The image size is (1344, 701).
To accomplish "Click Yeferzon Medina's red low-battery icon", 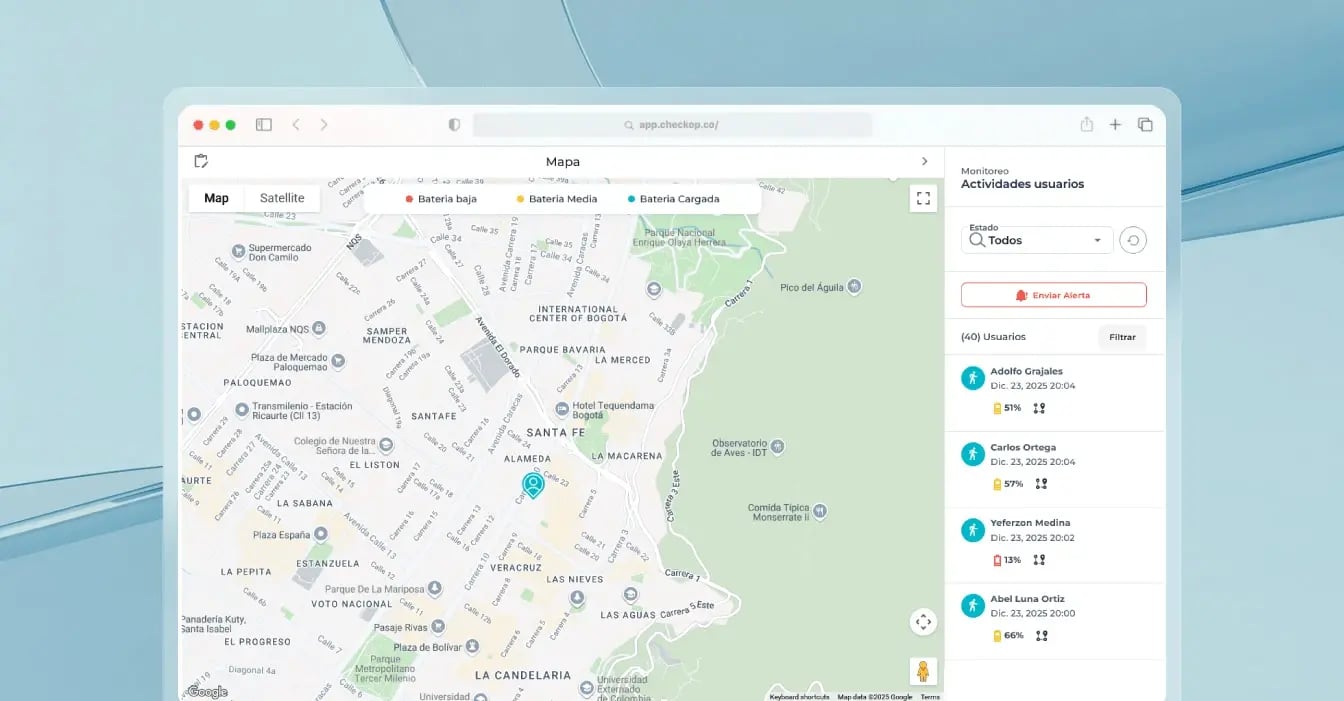I will (x=995, y=559).
